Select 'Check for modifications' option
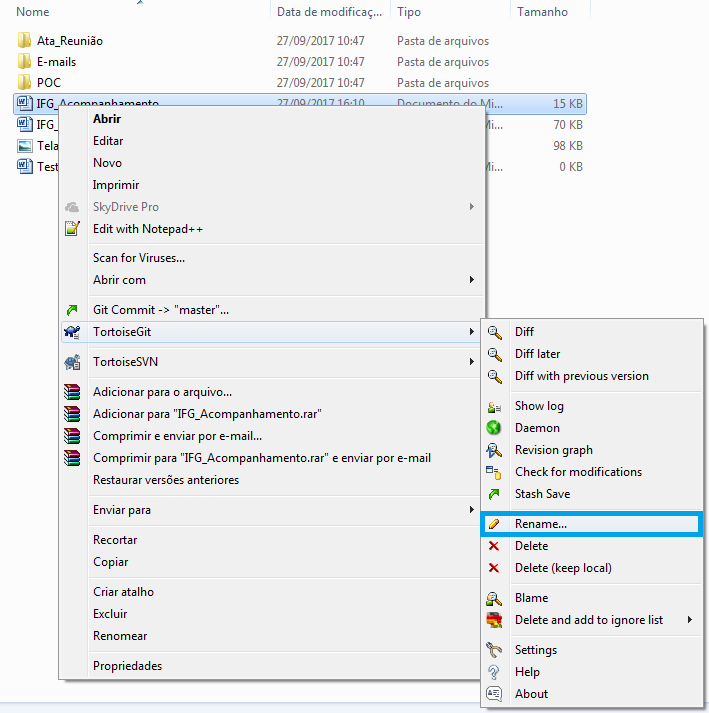709x713 pixels. click(578, 472)
